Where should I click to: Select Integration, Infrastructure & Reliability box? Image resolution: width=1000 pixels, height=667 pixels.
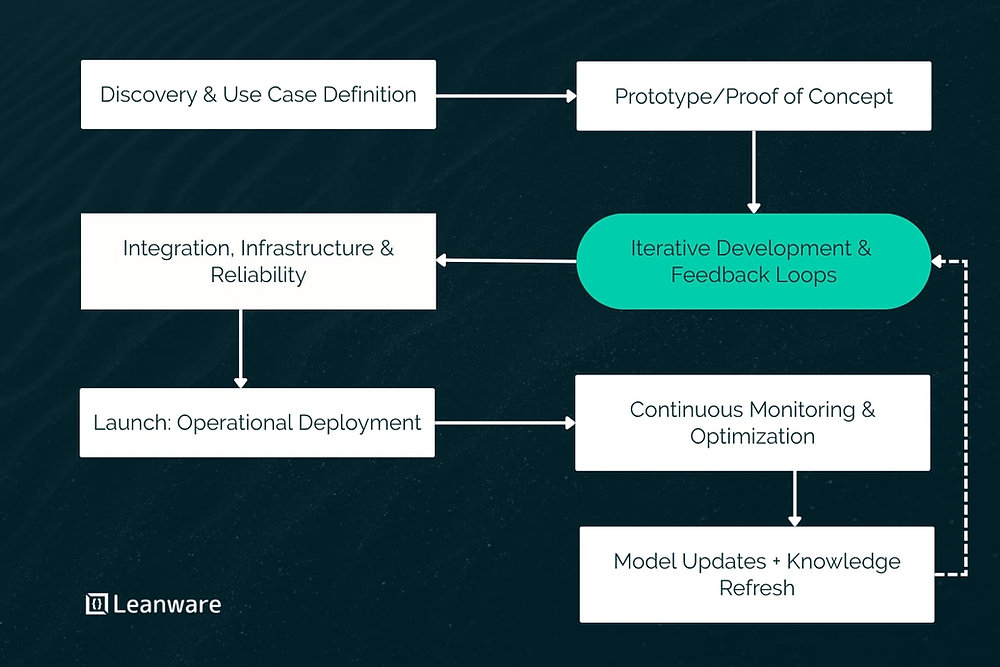tap(258, 261)
